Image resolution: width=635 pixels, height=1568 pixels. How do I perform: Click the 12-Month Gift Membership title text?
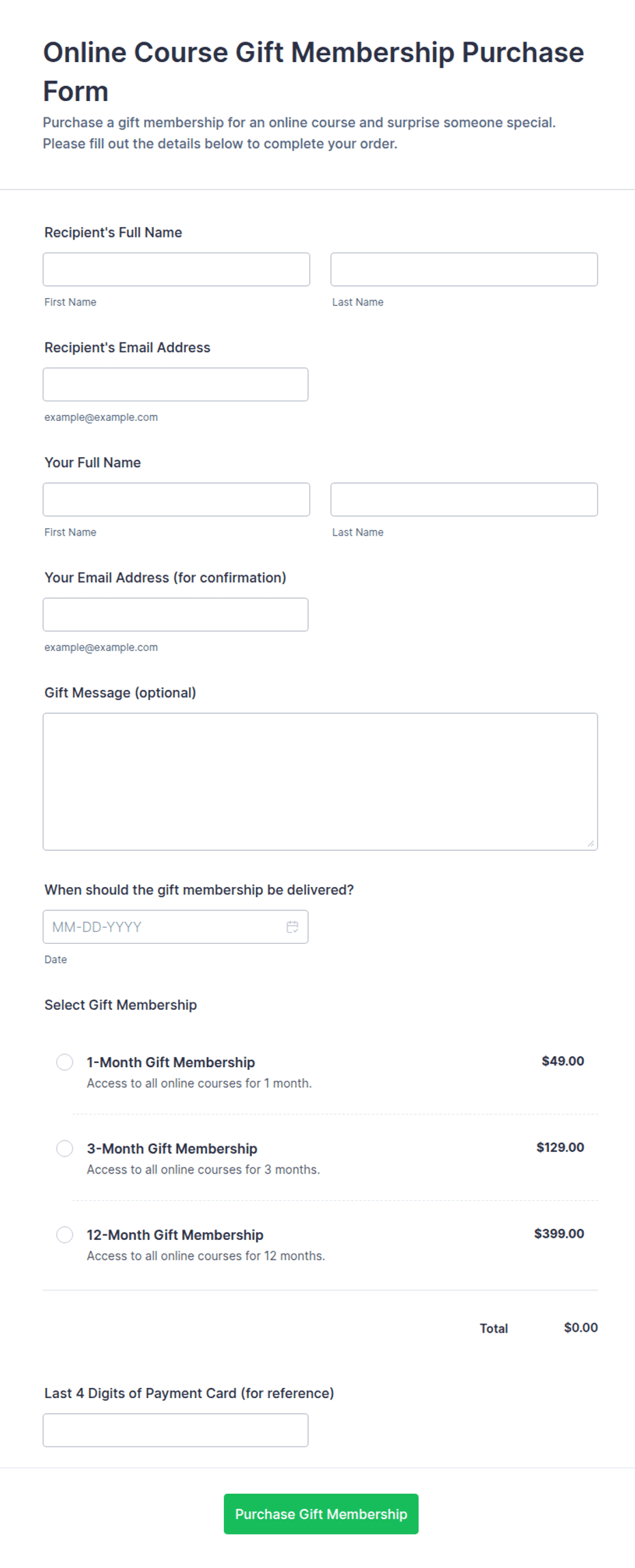(x=175, y=1235)
